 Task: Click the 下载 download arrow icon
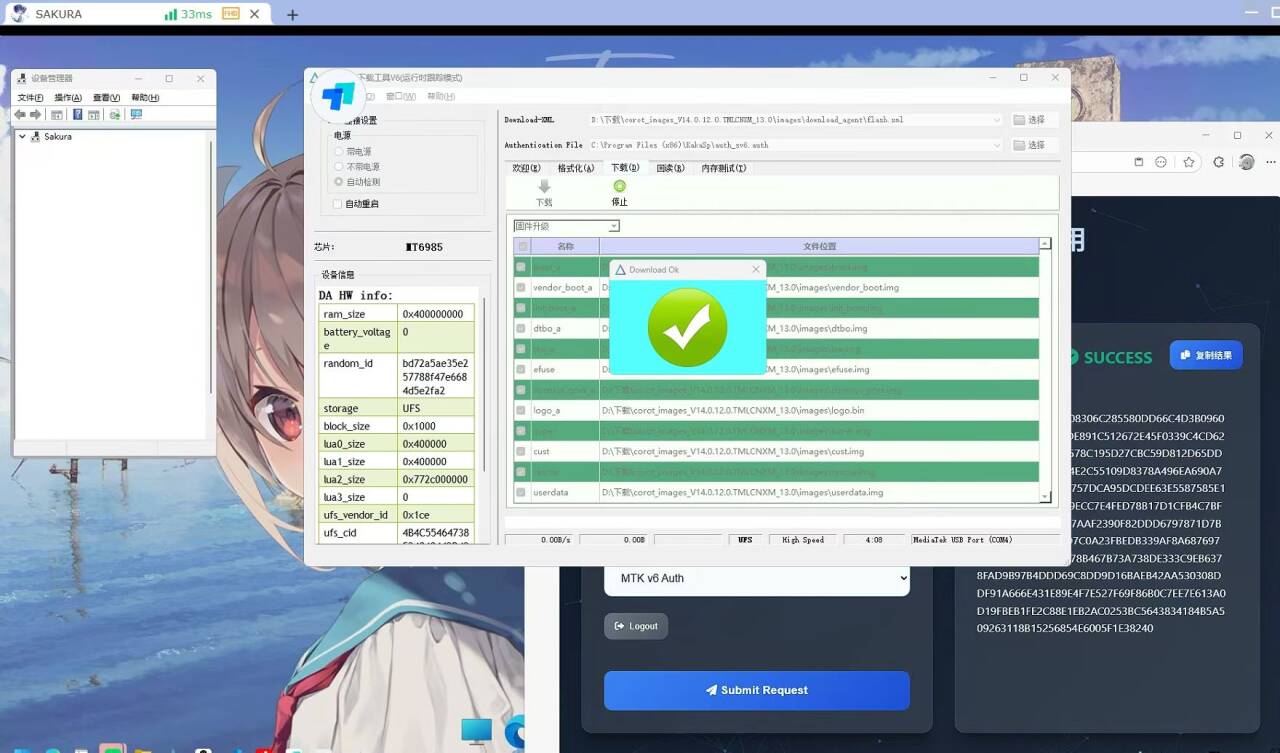click(544, 187)
